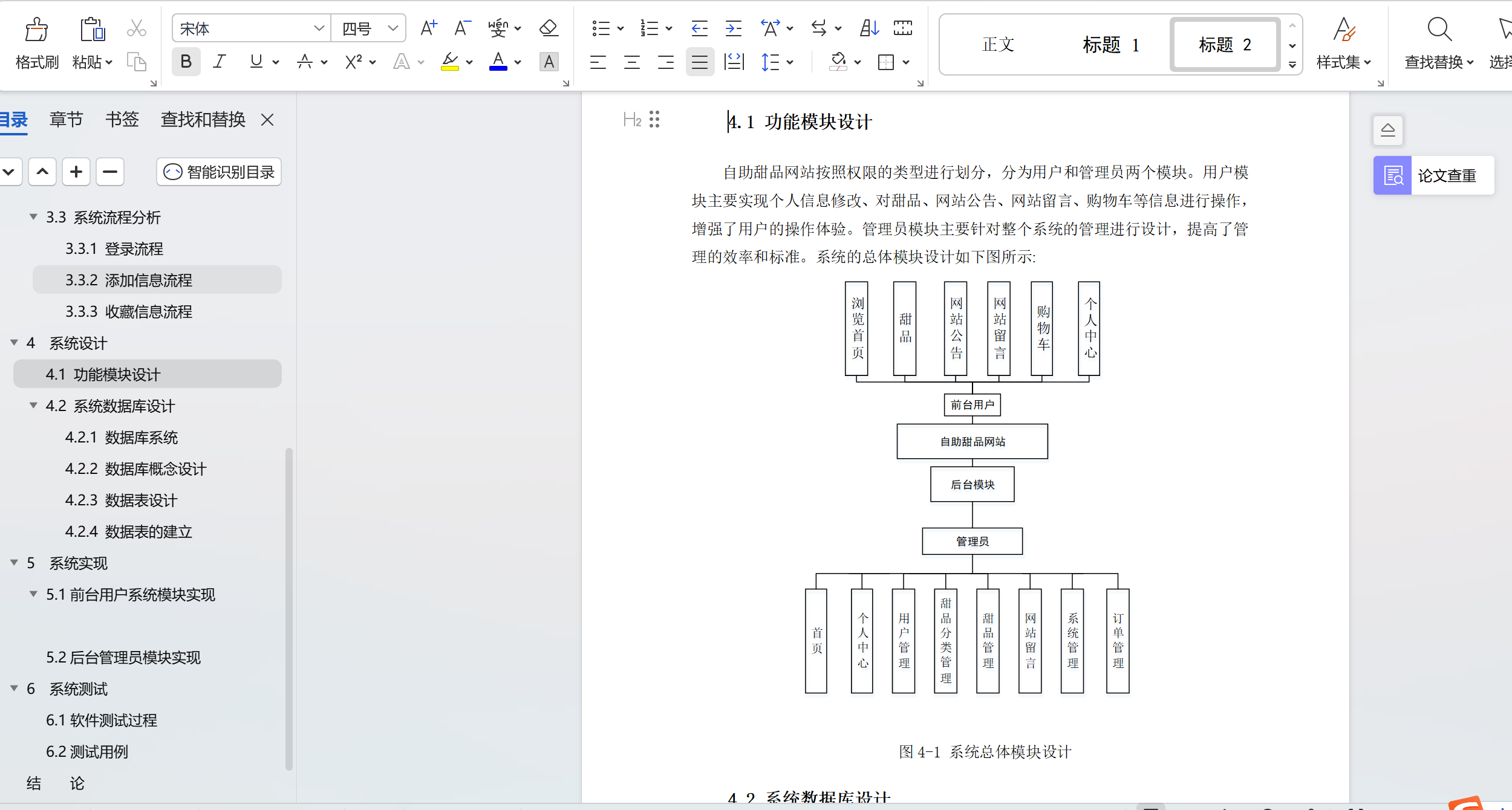Open font color dropdown arrow
The height and width of the screenshot is (810, 1512).
pos(518,62)
